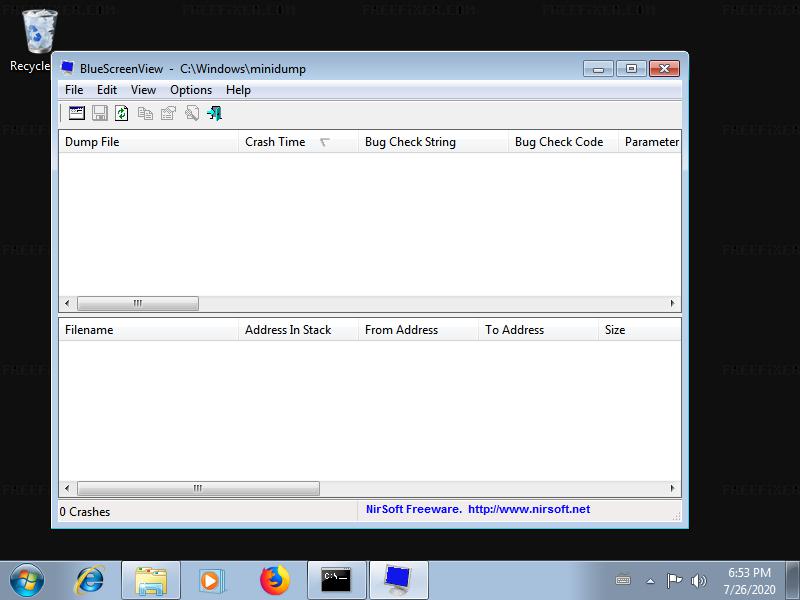Viewport: 800px width, 600px height.
Task: Click the Properties toolbar icon
Action: pyautogui.click(x=168, y=113)
